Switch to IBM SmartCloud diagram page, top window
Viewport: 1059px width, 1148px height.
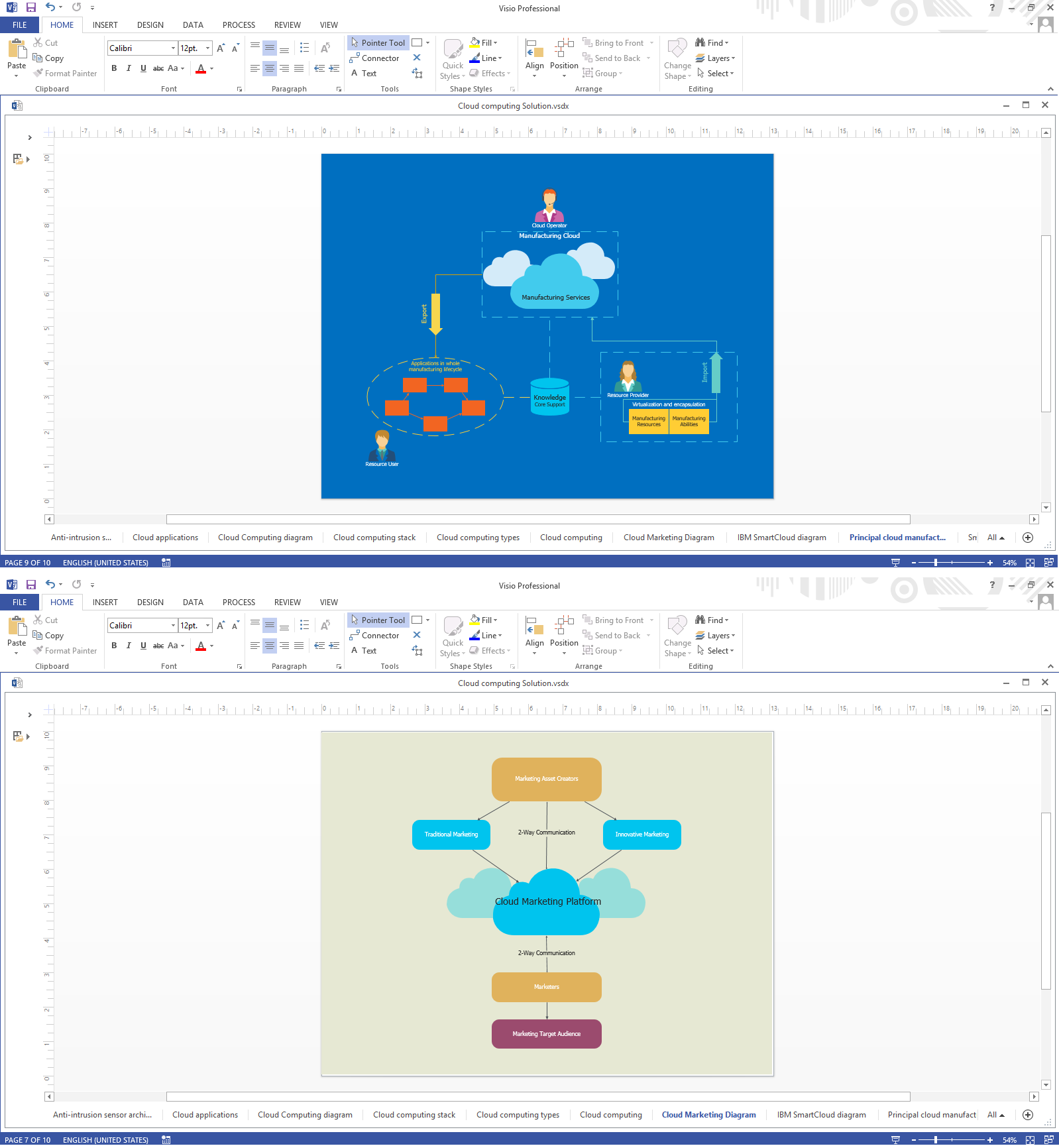pyautogui.click(x=782, y=538)
